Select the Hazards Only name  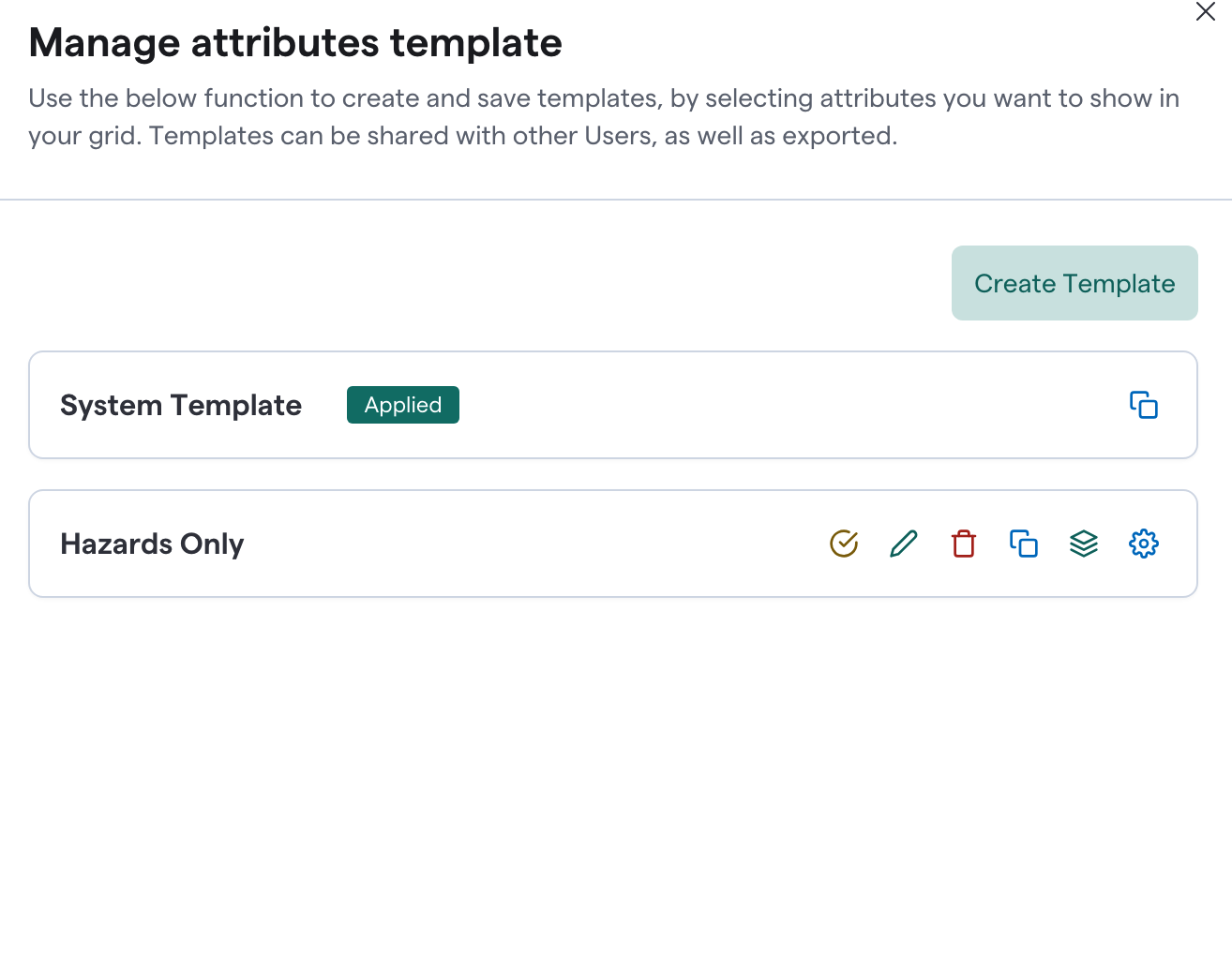click(x=152, y=544)
